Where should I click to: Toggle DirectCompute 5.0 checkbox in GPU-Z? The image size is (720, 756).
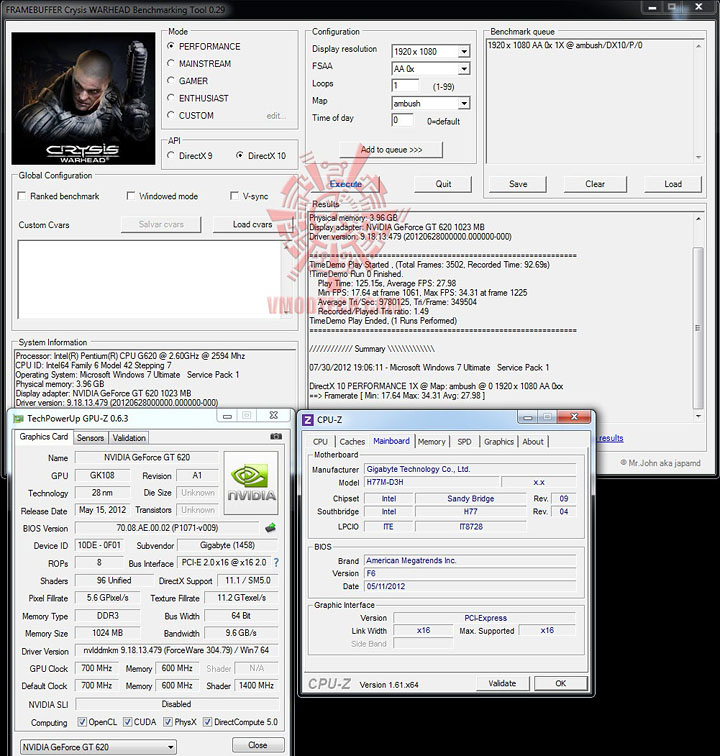207,722
